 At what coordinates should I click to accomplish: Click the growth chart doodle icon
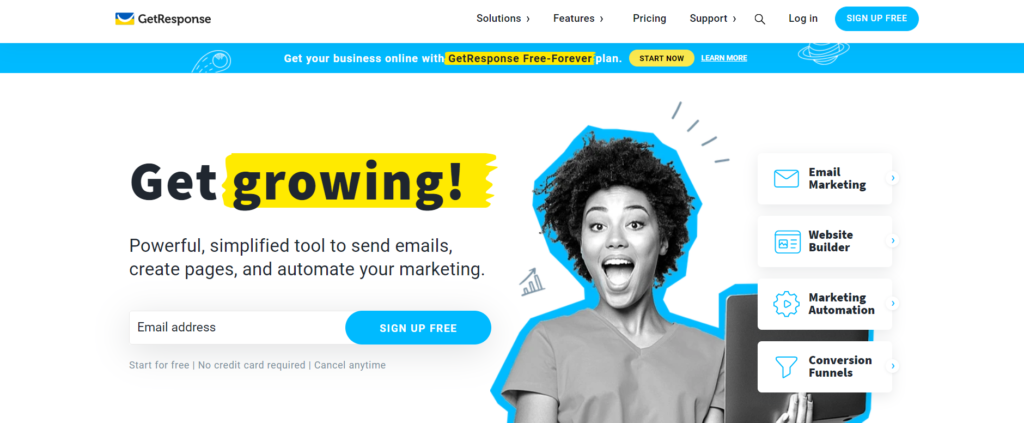532,282
